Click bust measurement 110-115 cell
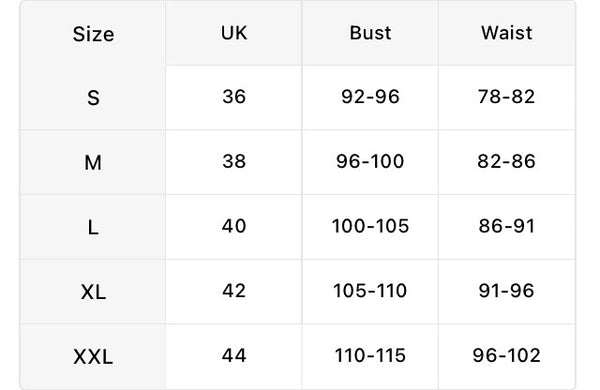 (370, 355)
